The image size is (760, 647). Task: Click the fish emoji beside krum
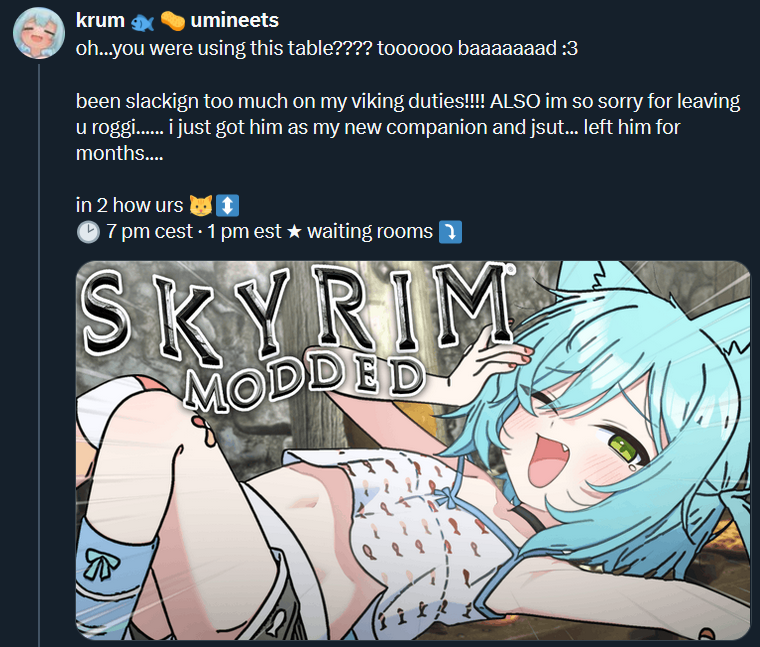[x=142, y=22]
